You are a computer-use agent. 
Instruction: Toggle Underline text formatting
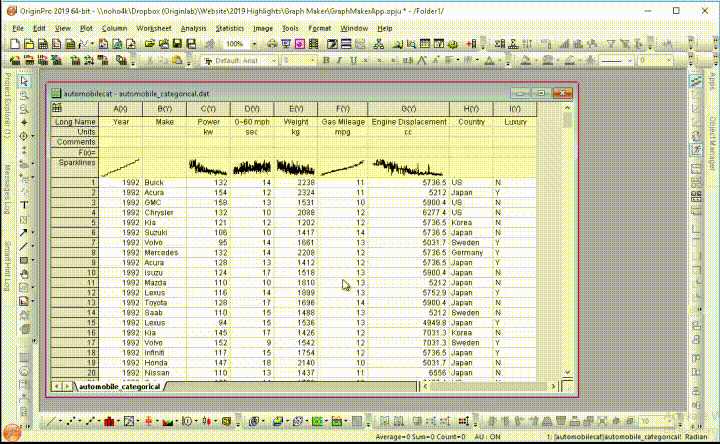tap(353, 60)
